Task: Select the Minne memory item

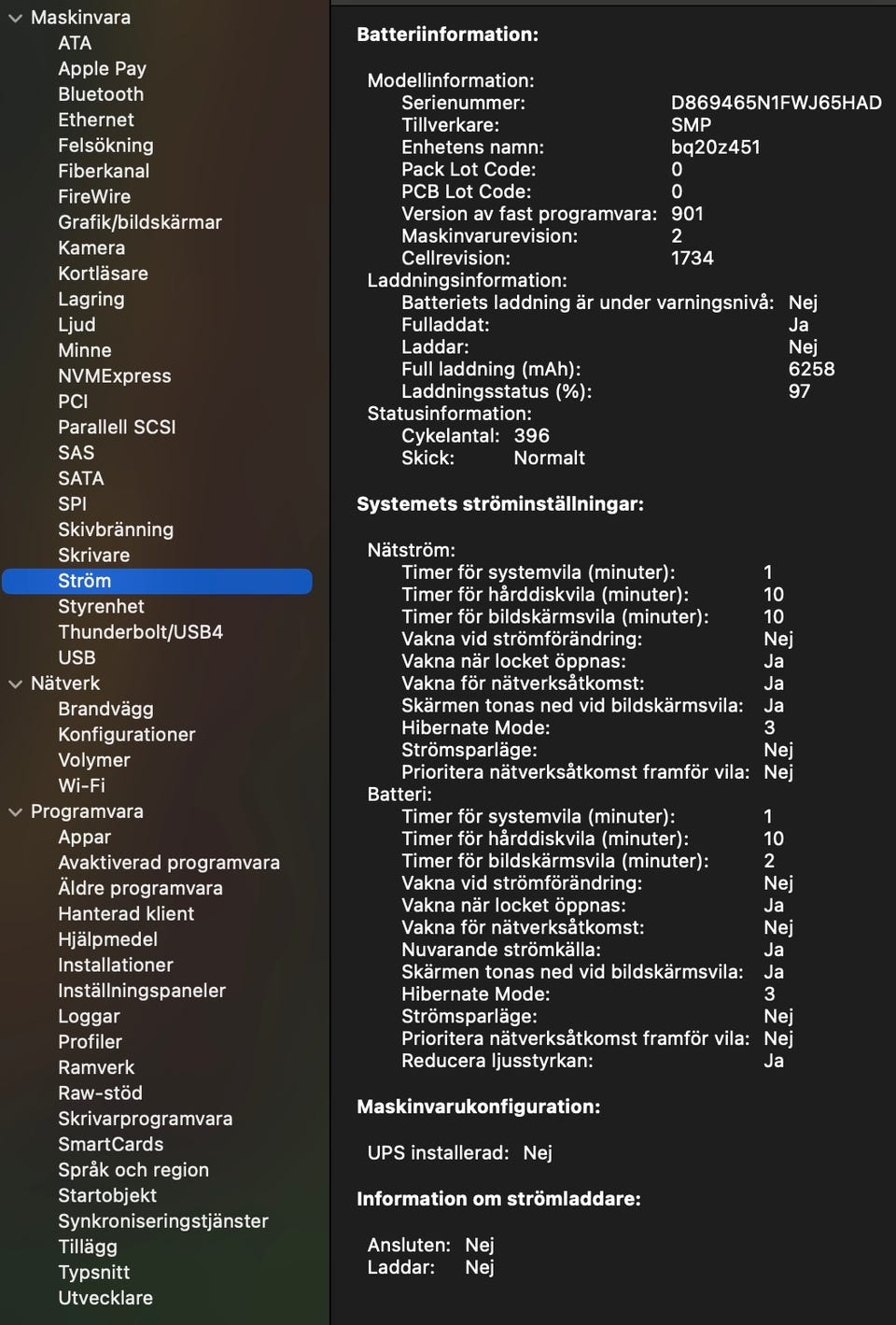Action: click(84, 350)
